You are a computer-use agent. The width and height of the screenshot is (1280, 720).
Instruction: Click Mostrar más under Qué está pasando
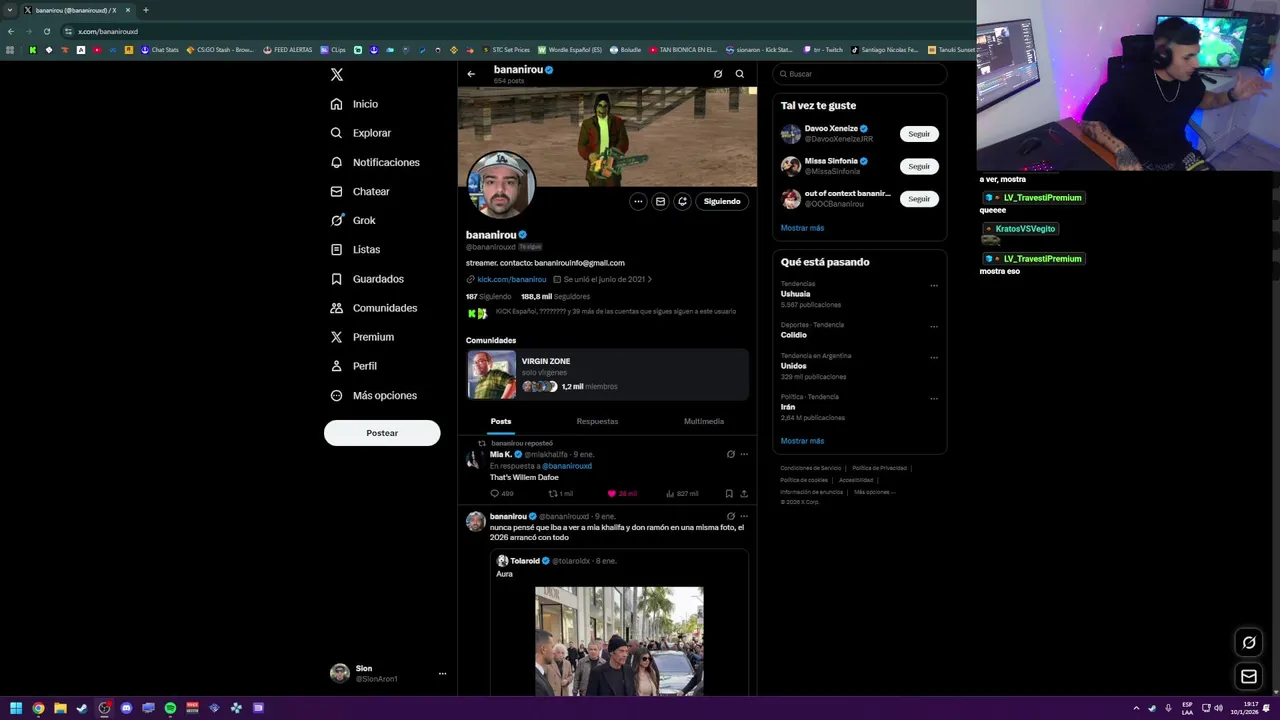coord(802,441)
